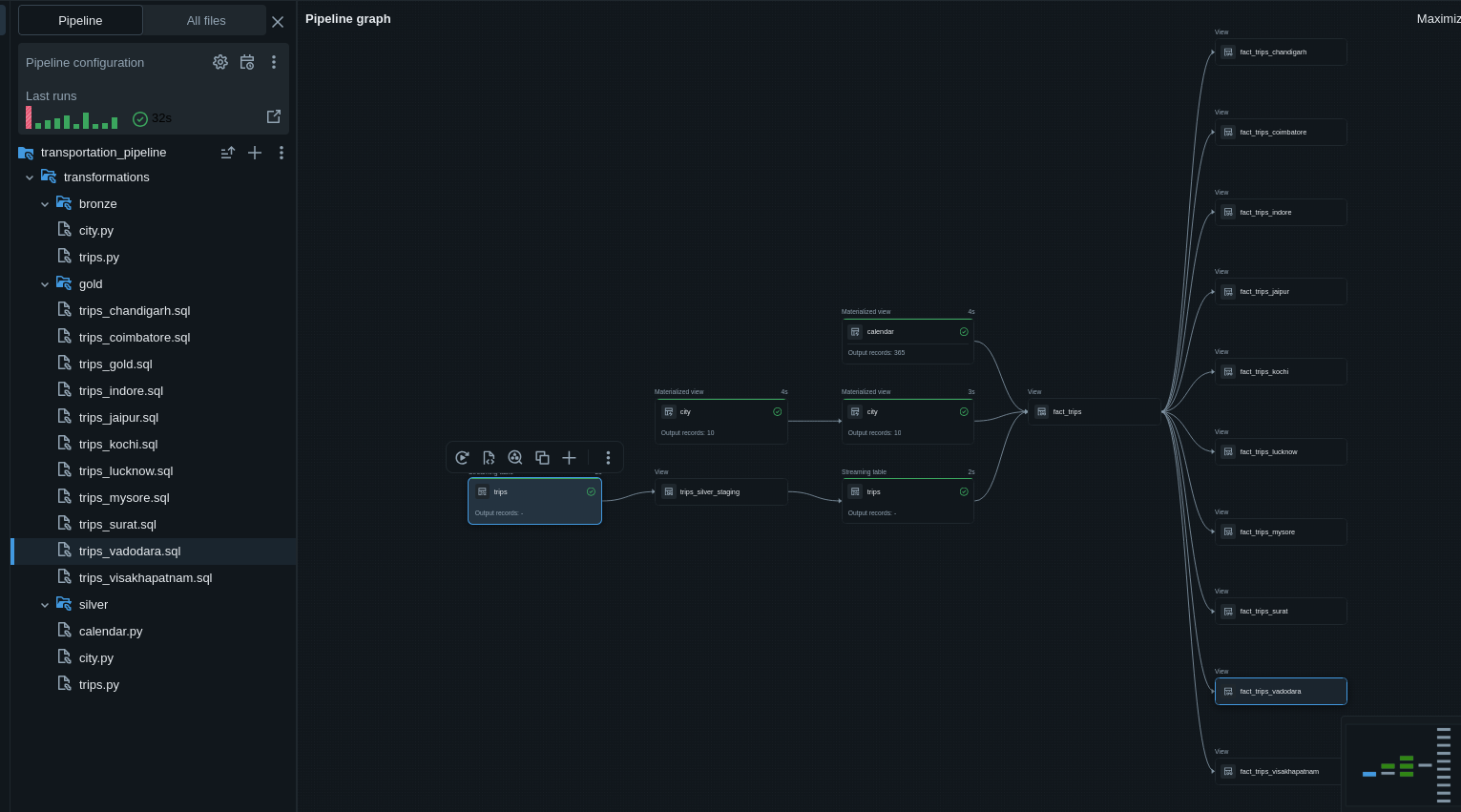Select trips_kochi.sql in the file tree

click(118, 444)
